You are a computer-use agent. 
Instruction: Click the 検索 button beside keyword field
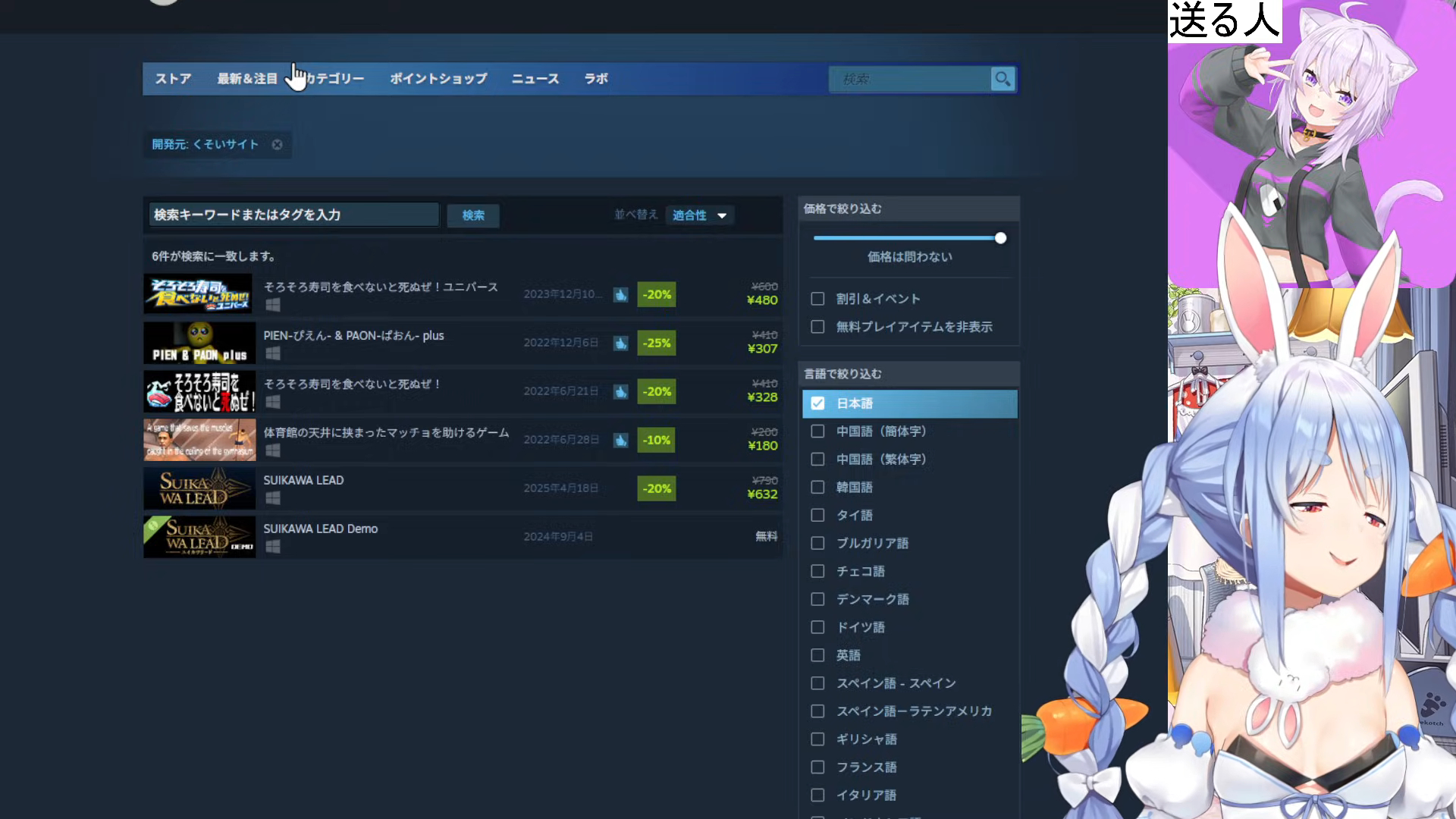tap(473, 215)
